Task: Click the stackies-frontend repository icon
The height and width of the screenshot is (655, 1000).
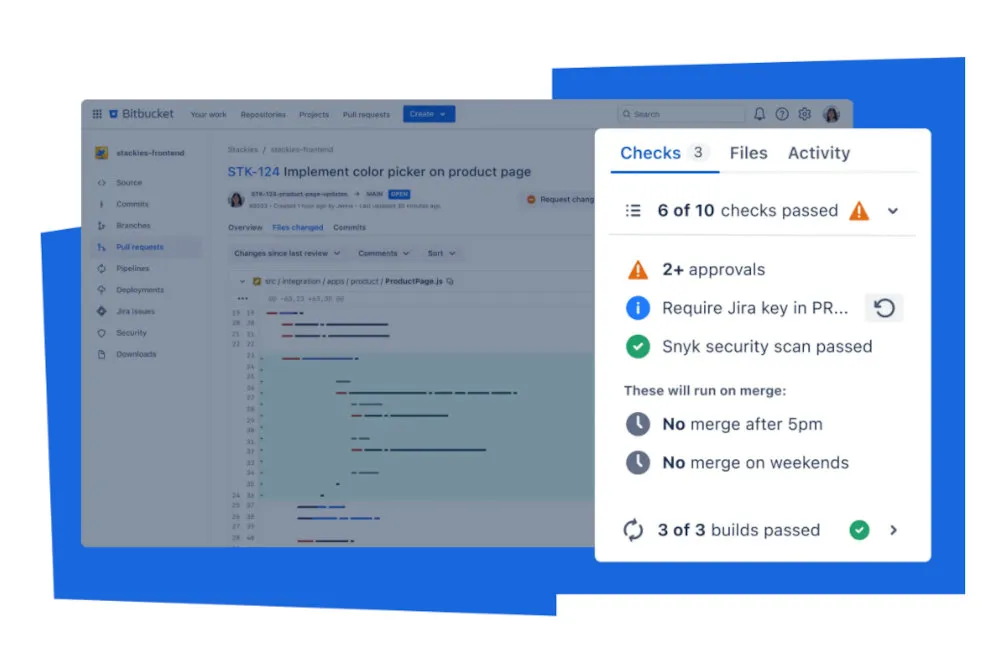Action: pyautogui.click(x=101, y=153)
